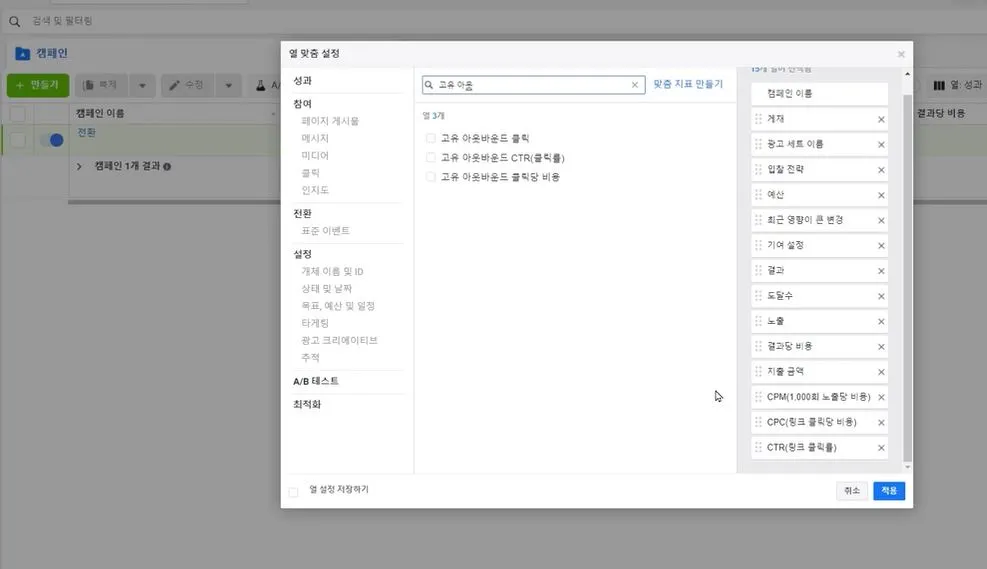Click the selected columns list scrollbar
Image resolution: width=987 pixels, height=569 pixels.
(x=907, y=278)
